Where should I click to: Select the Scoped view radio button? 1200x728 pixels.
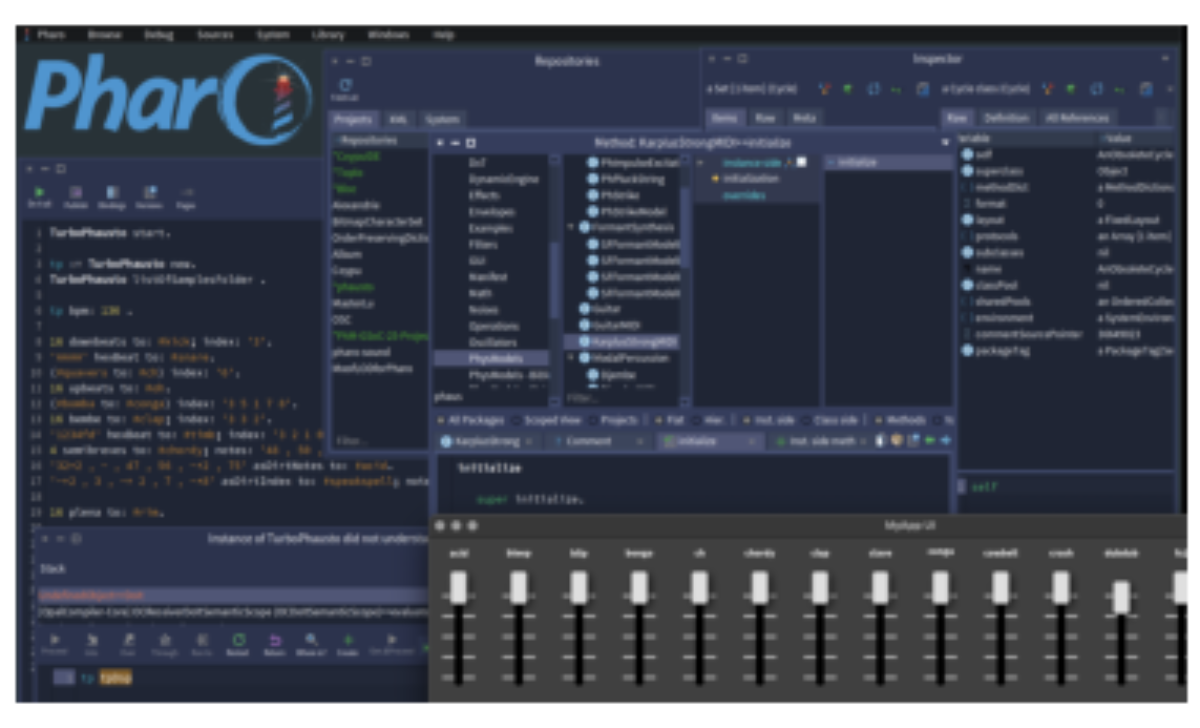pos(518,420)
